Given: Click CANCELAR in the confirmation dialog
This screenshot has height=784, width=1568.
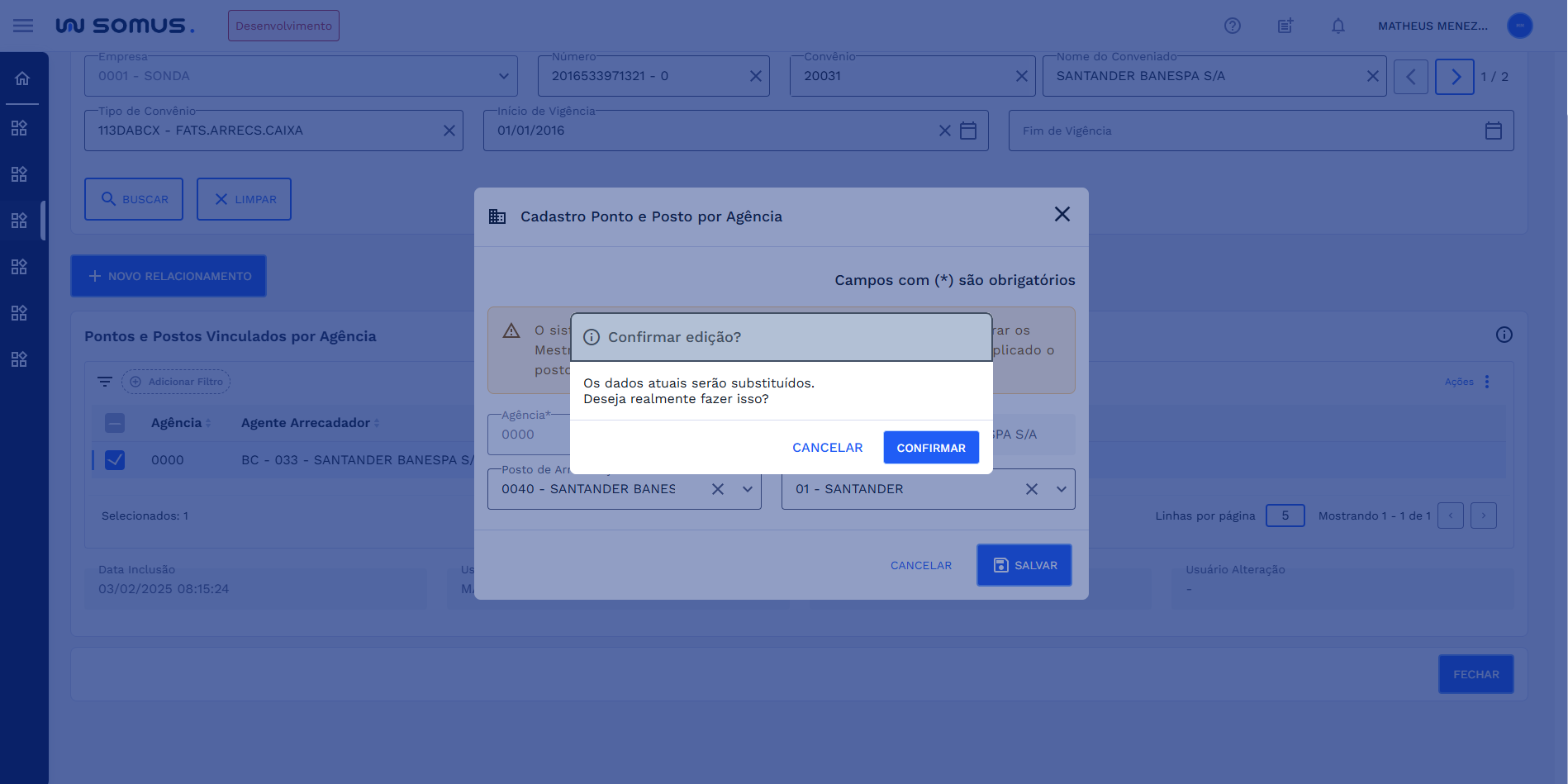Looking at the screenshot, I should (827, 448).
